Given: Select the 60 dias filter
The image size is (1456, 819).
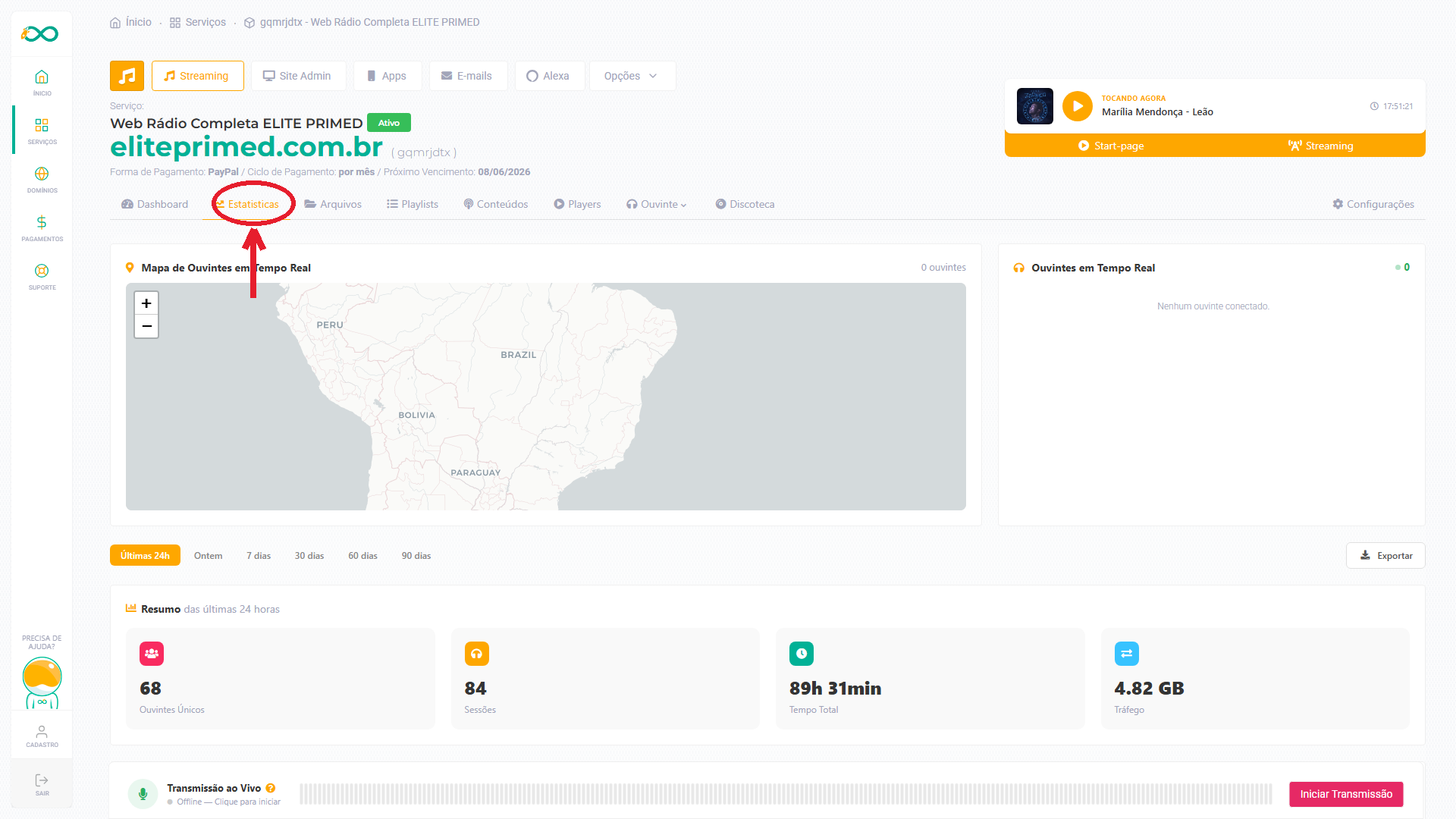Looking at the screenshot, I should [362, 555].
